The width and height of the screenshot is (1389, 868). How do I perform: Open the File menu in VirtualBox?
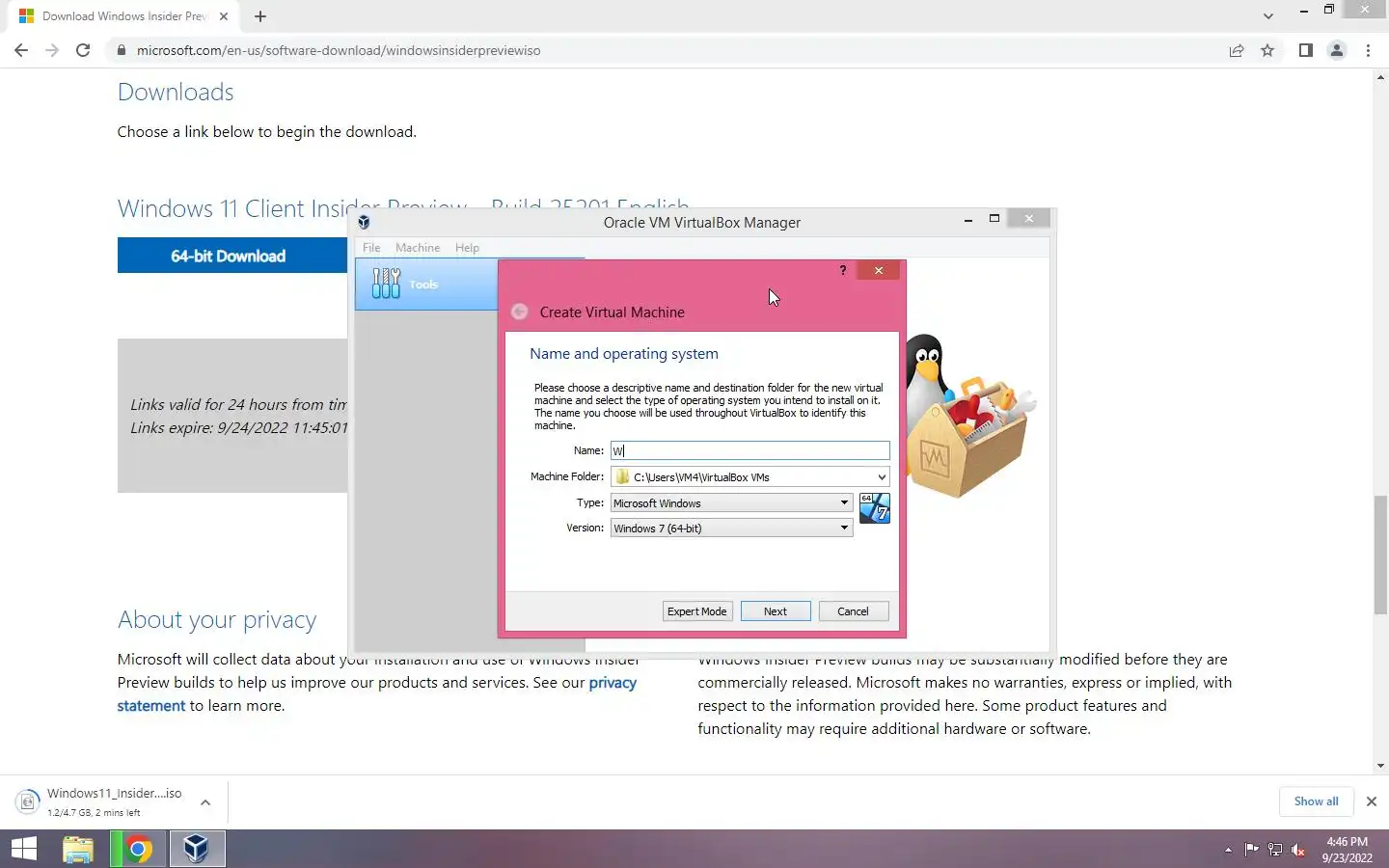point(371,248)
